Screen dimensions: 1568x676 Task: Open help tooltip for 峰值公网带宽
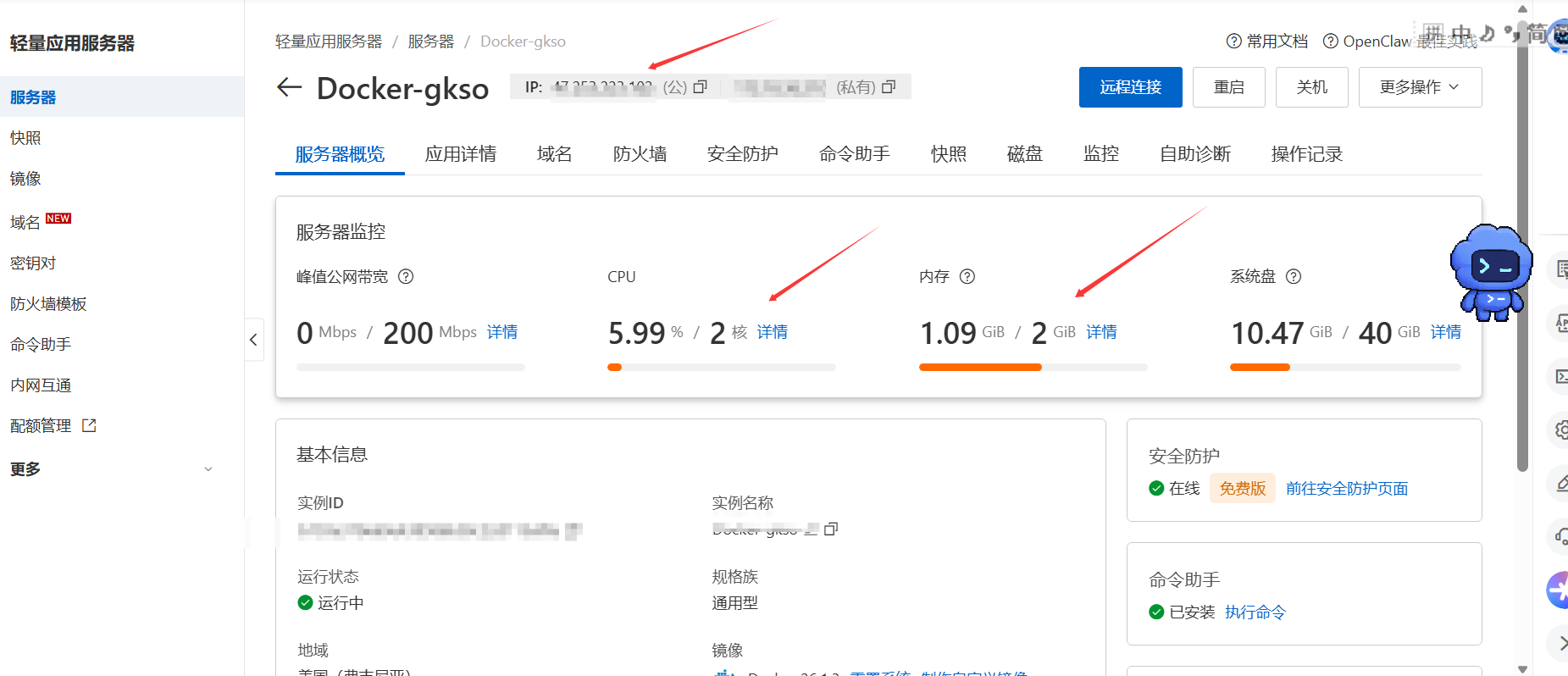coord(406,276)
